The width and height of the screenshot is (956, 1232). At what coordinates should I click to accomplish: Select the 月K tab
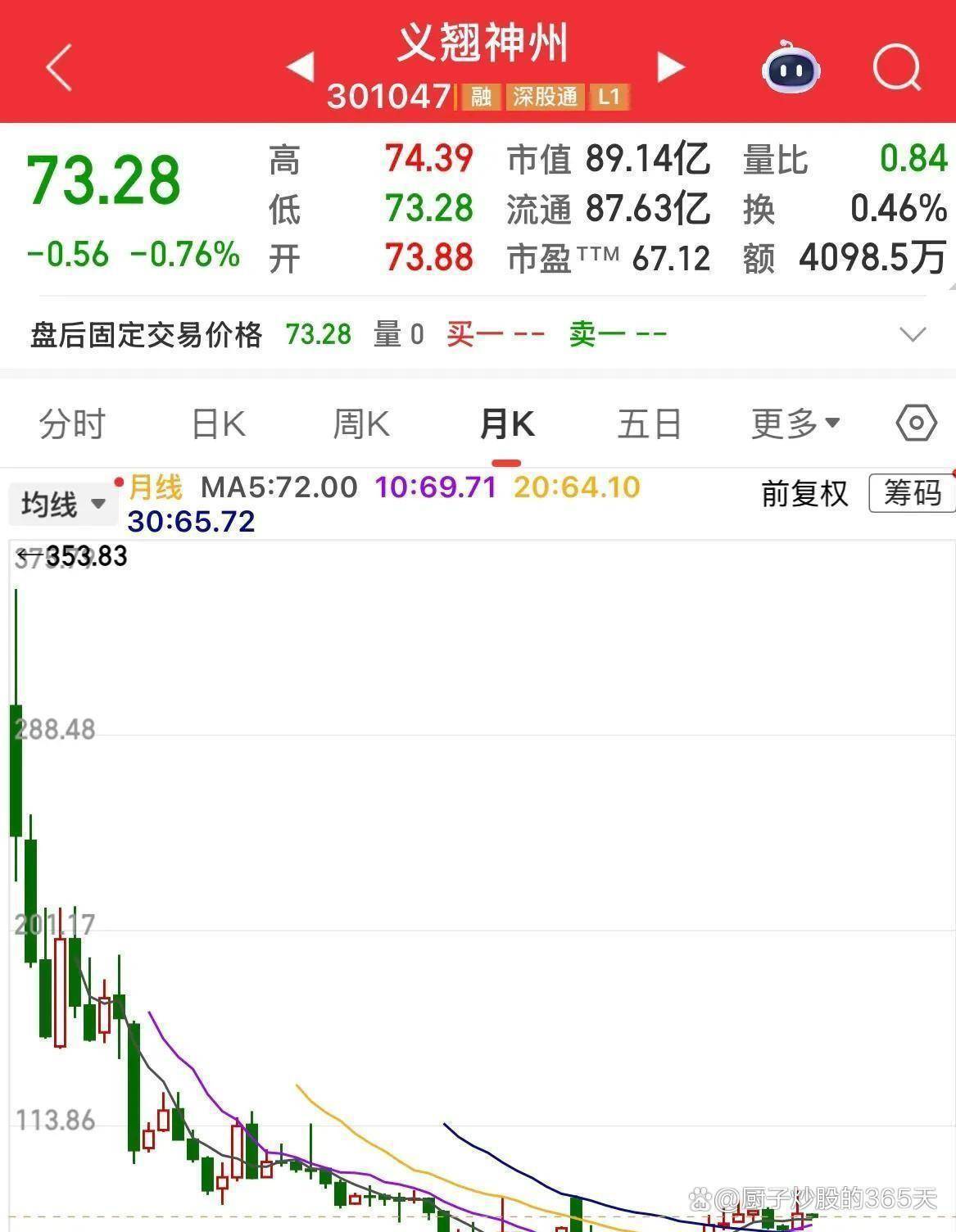click(x=507, y=424)
